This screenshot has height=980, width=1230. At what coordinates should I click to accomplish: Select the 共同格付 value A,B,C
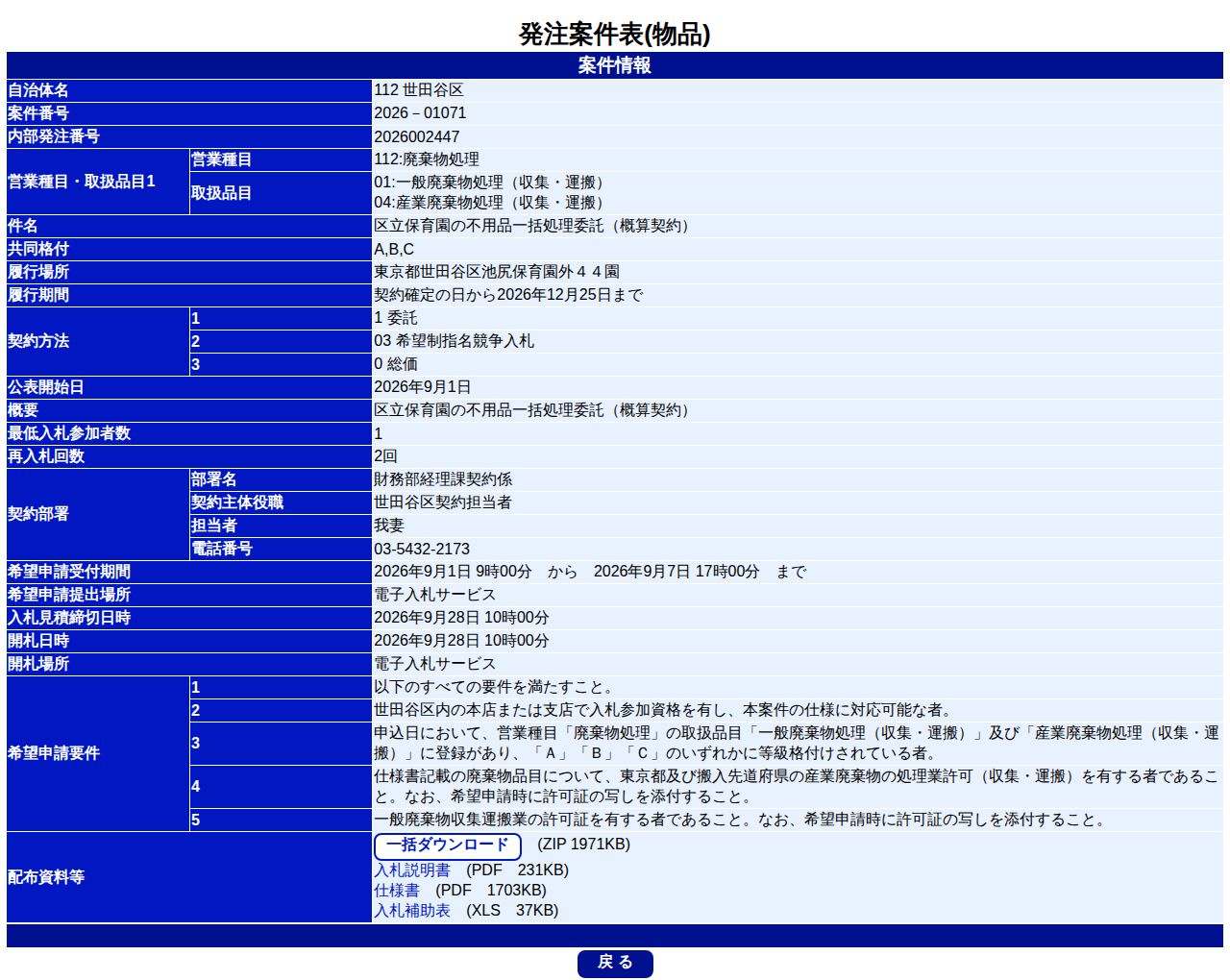(x=394, y=249)
